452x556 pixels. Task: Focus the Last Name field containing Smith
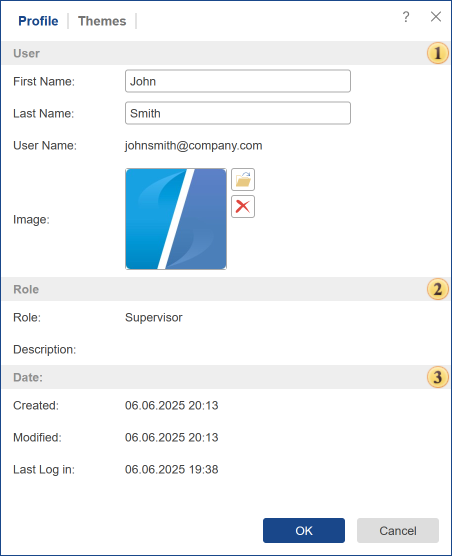tap(238, 113)
